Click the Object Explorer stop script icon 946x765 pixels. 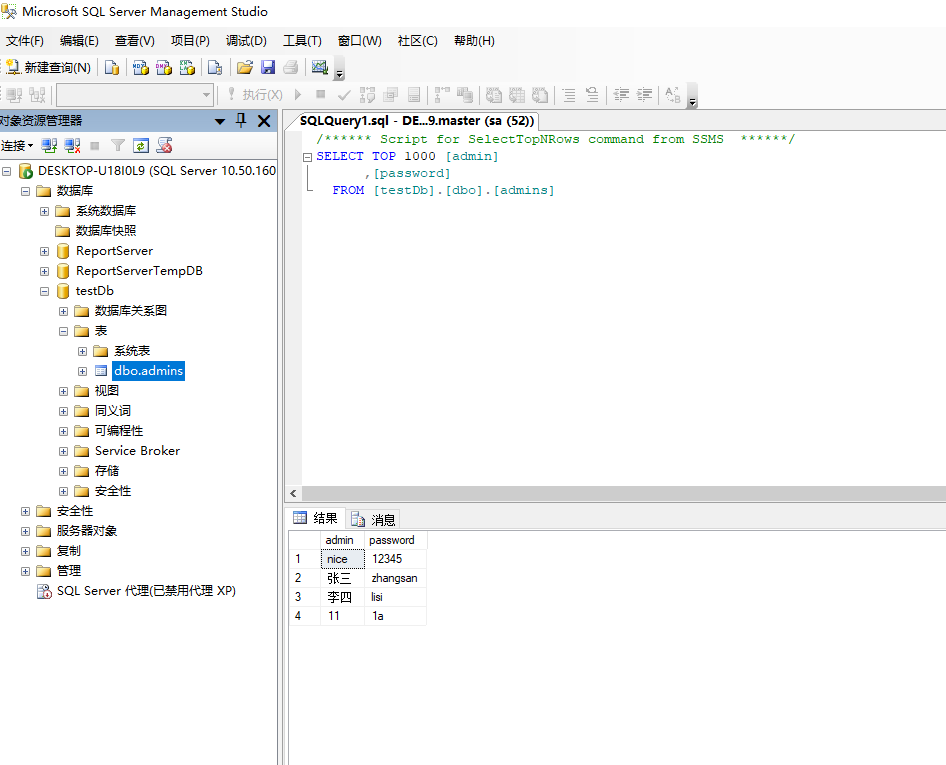pos(165,145)
